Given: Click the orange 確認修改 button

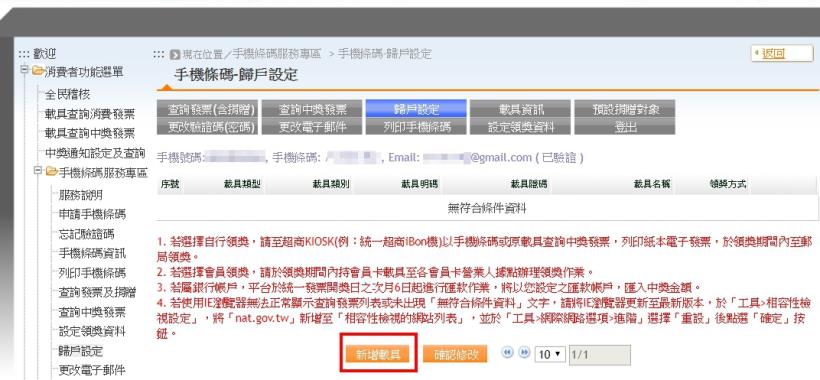Looking at the screenshot, I should point(455,354).
